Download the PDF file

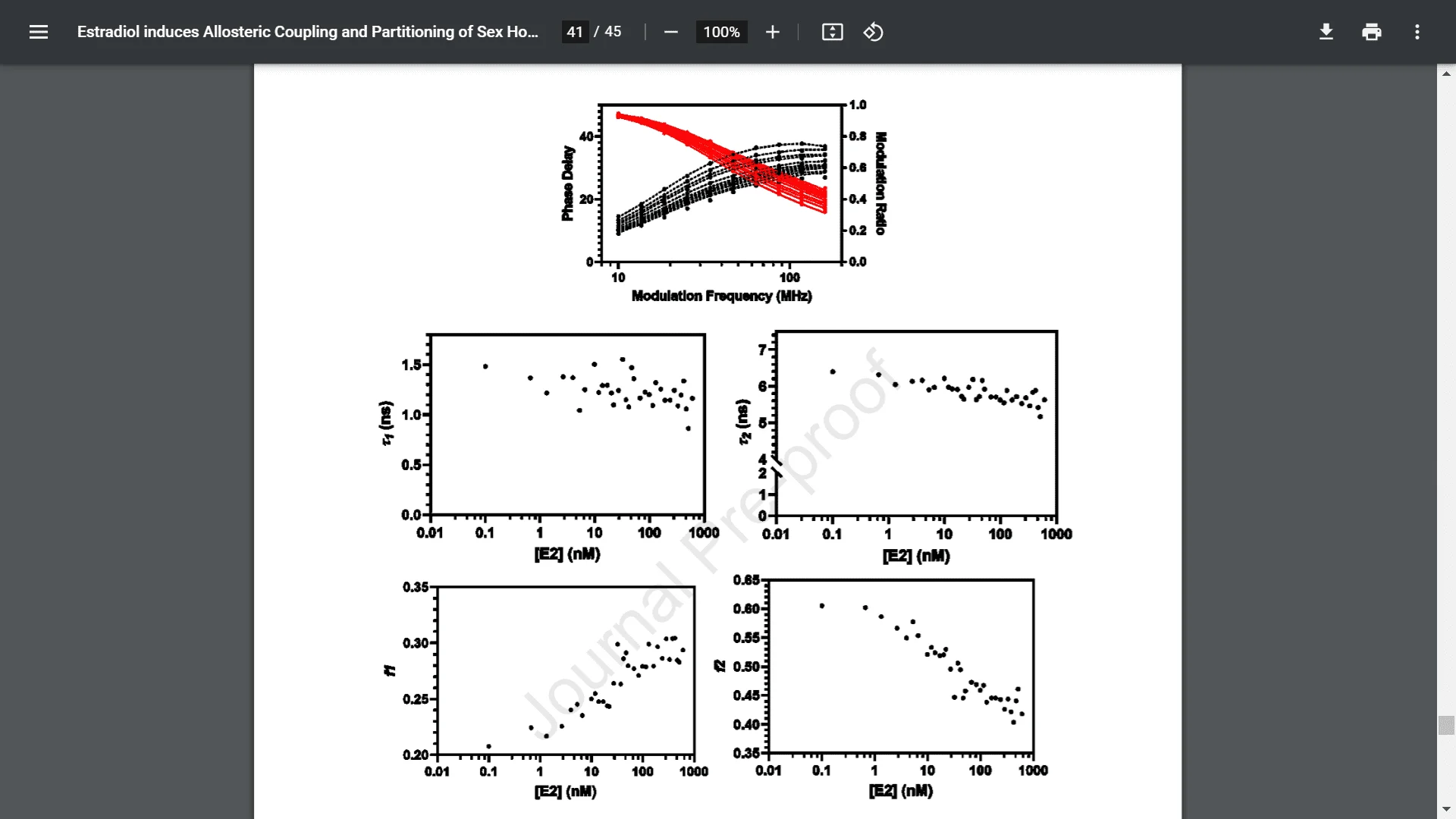[x=1326, y=32]
